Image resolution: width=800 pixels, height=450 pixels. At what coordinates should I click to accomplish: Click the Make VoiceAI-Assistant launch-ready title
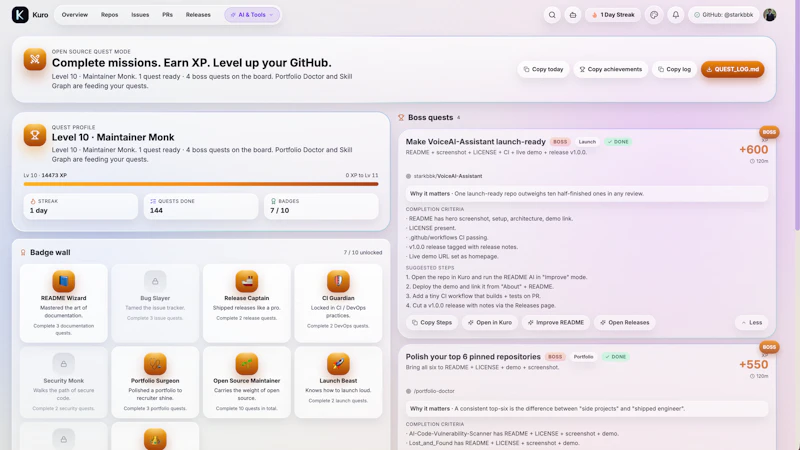point(476,141)
